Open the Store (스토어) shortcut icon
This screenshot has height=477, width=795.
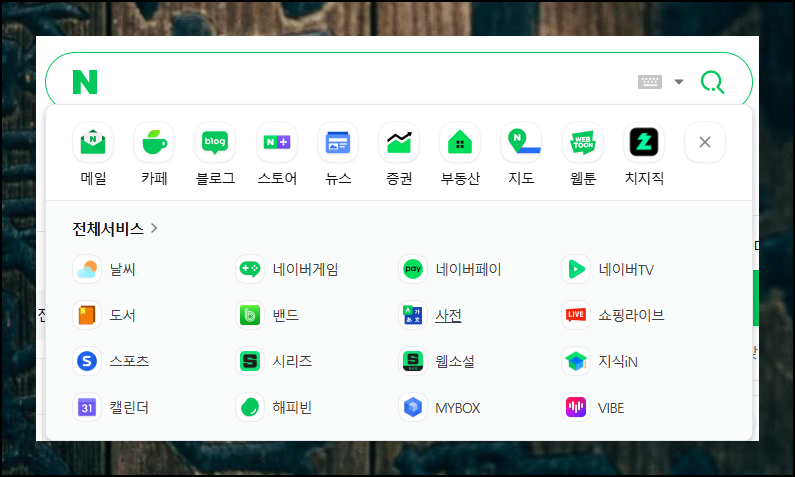click(x=277, y=142)
